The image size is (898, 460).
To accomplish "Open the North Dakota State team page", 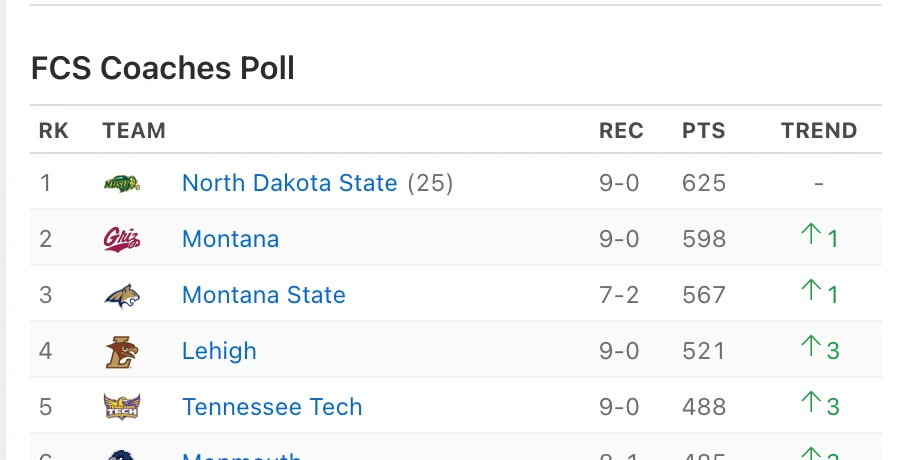I will point(289,183).
